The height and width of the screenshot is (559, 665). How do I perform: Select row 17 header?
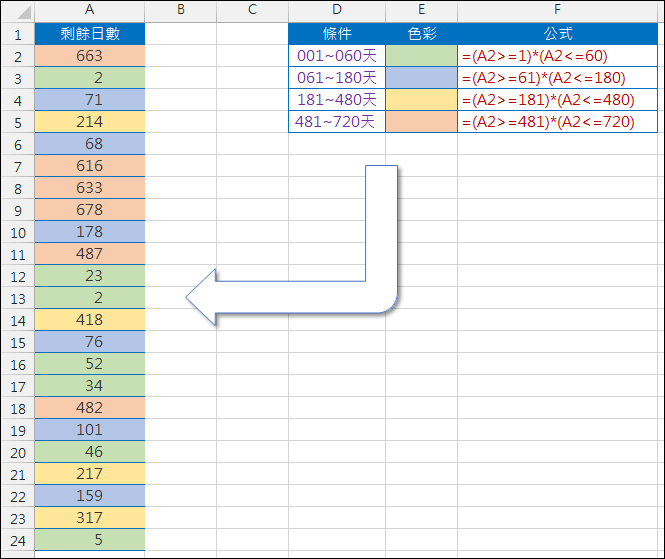tap(17, 386)
